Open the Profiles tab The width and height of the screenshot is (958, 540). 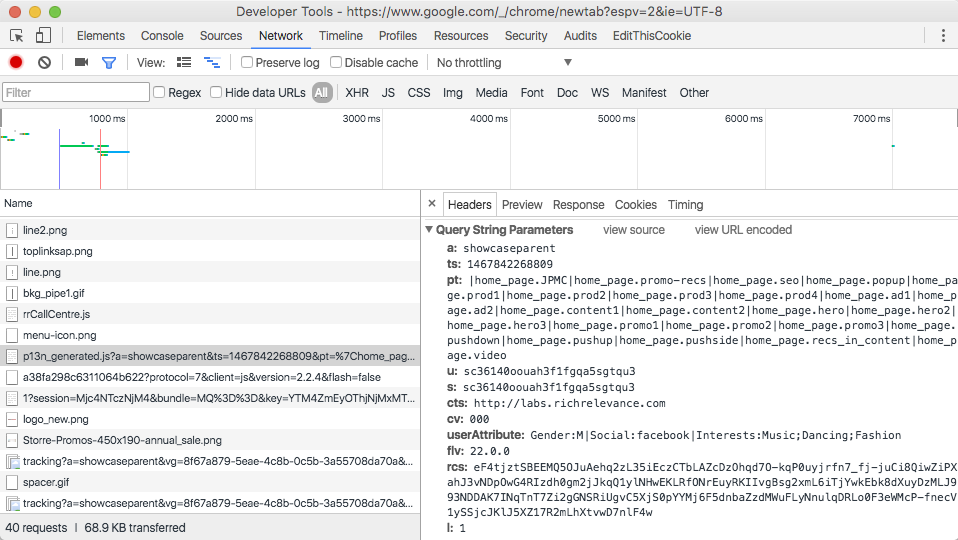[398, 36]
